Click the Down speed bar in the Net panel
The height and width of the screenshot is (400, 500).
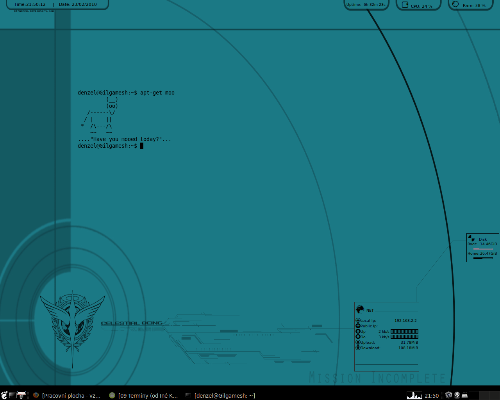click(x=404, y=337)
